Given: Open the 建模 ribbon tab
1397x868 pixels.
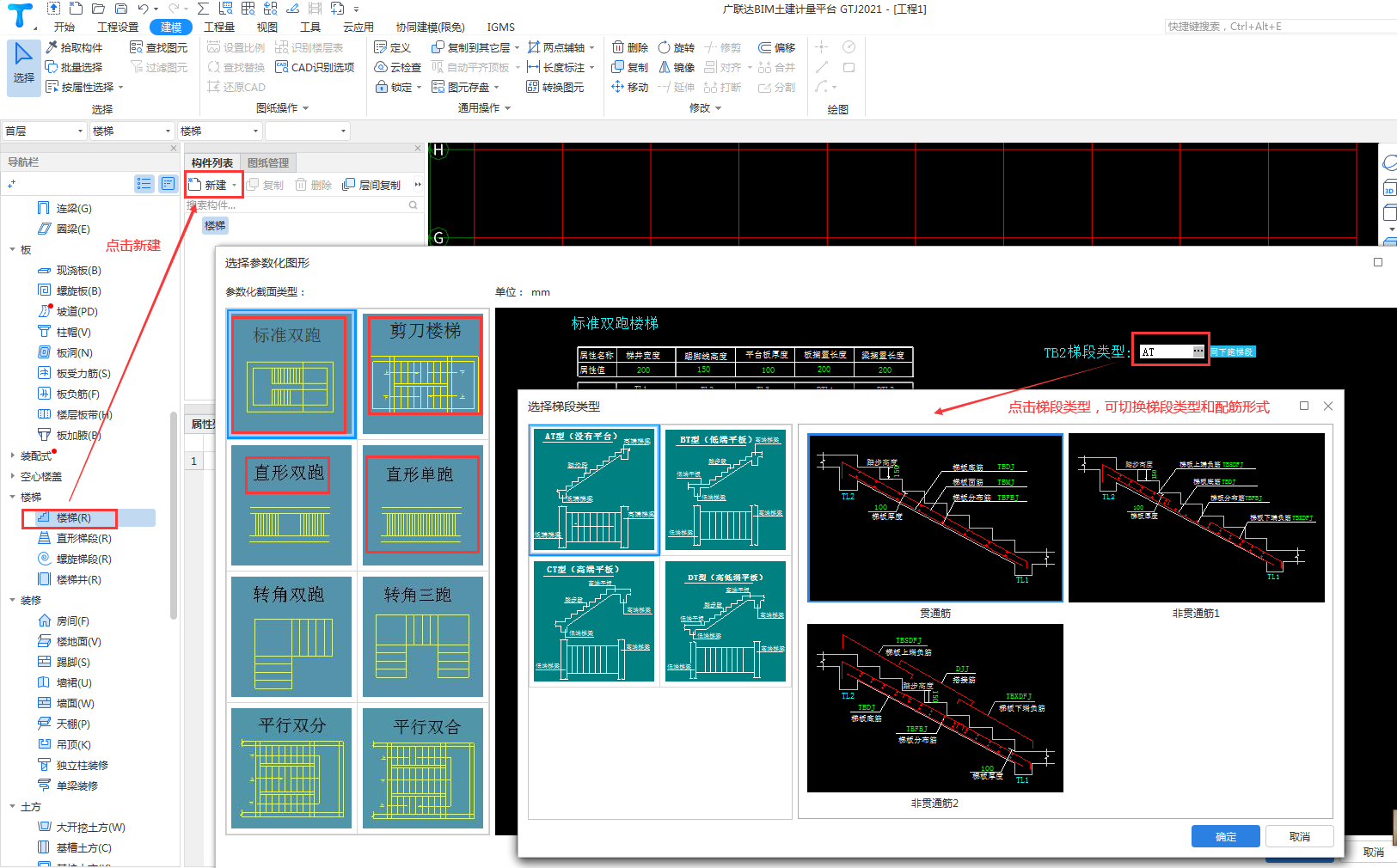Looking at the screenshot, I should pos(171,27).
